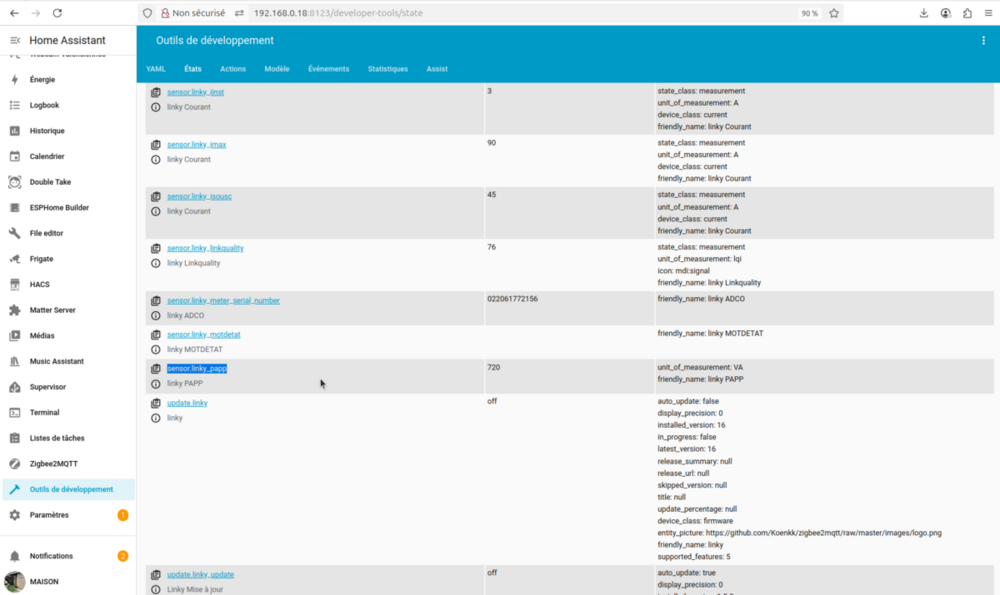Open browser downloads panel

pyautogui.click(x=923, y=13)
